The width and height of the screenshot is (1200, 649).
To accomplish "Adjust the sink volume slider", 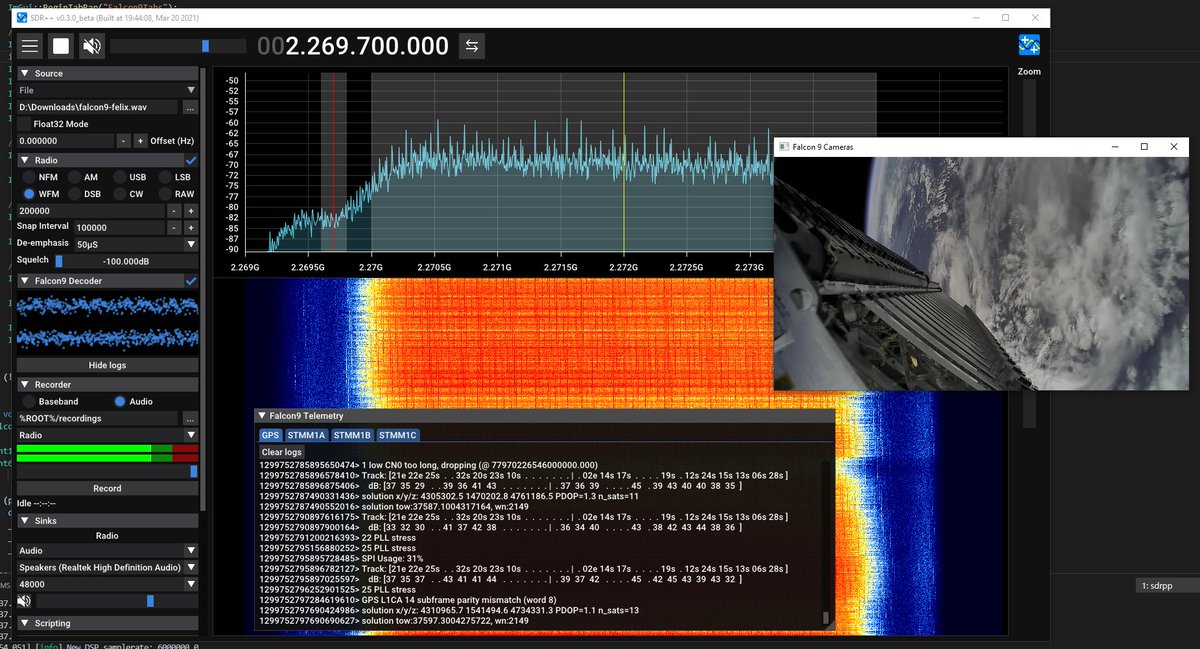I will coord(117,601).
